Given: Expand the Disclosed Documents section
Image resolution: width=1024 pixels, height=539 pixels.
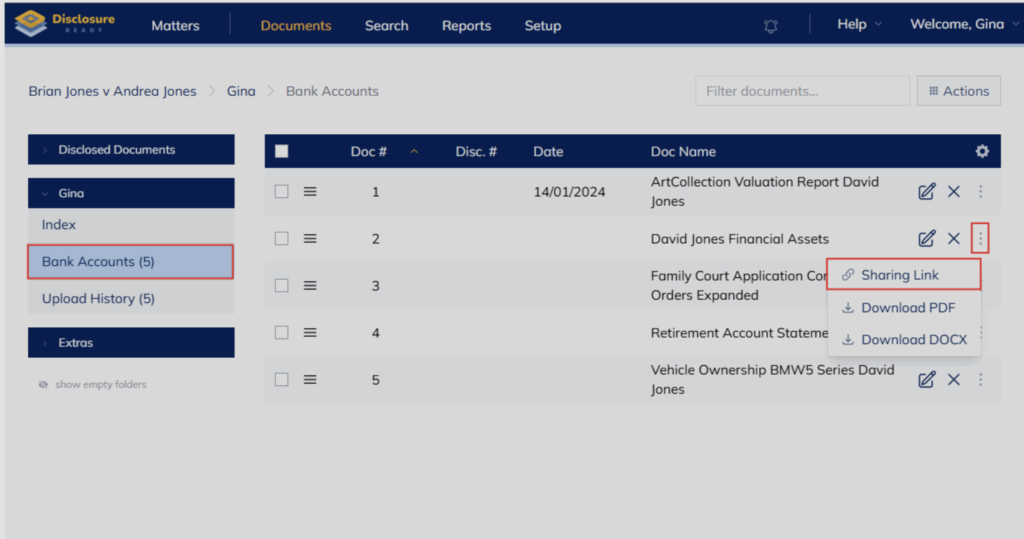Looking at the screenshot, I should (131, 150).
